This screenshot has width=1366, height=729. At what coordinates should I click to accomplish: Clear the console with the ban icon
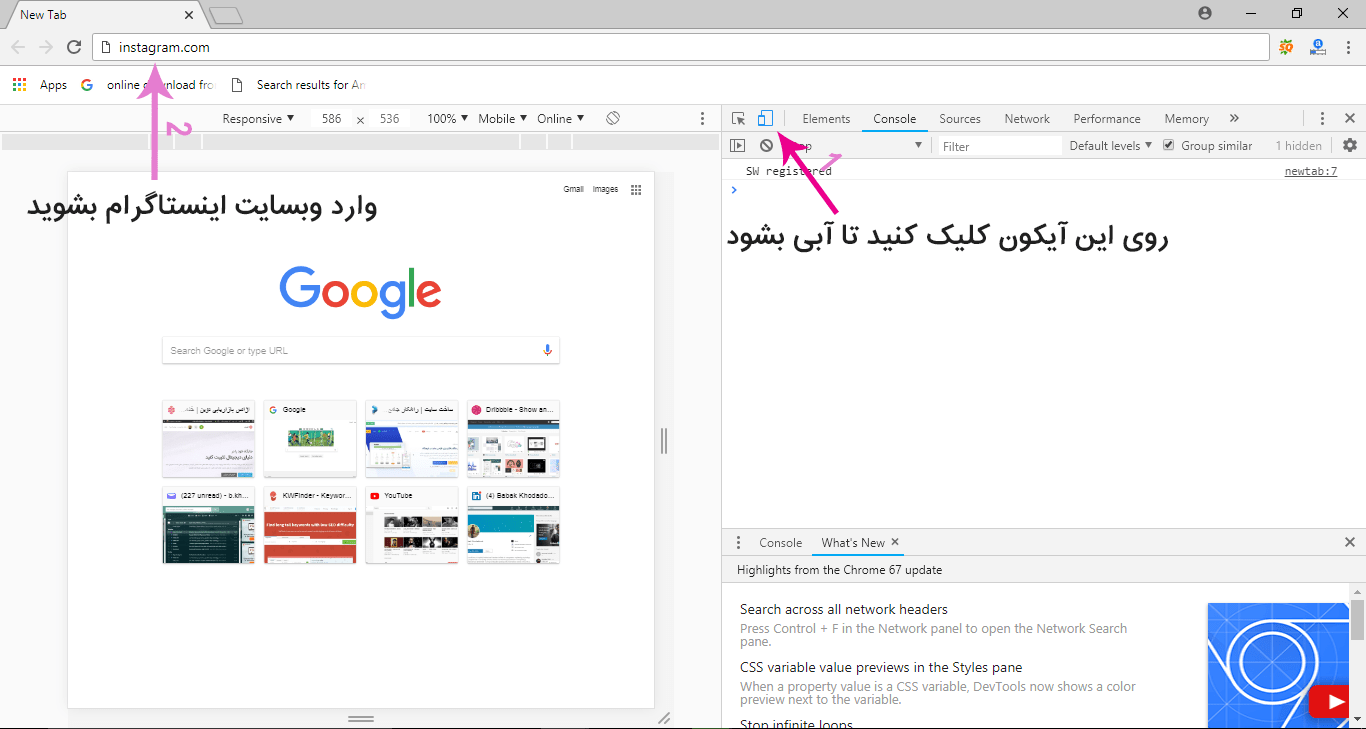click(766, 145)
